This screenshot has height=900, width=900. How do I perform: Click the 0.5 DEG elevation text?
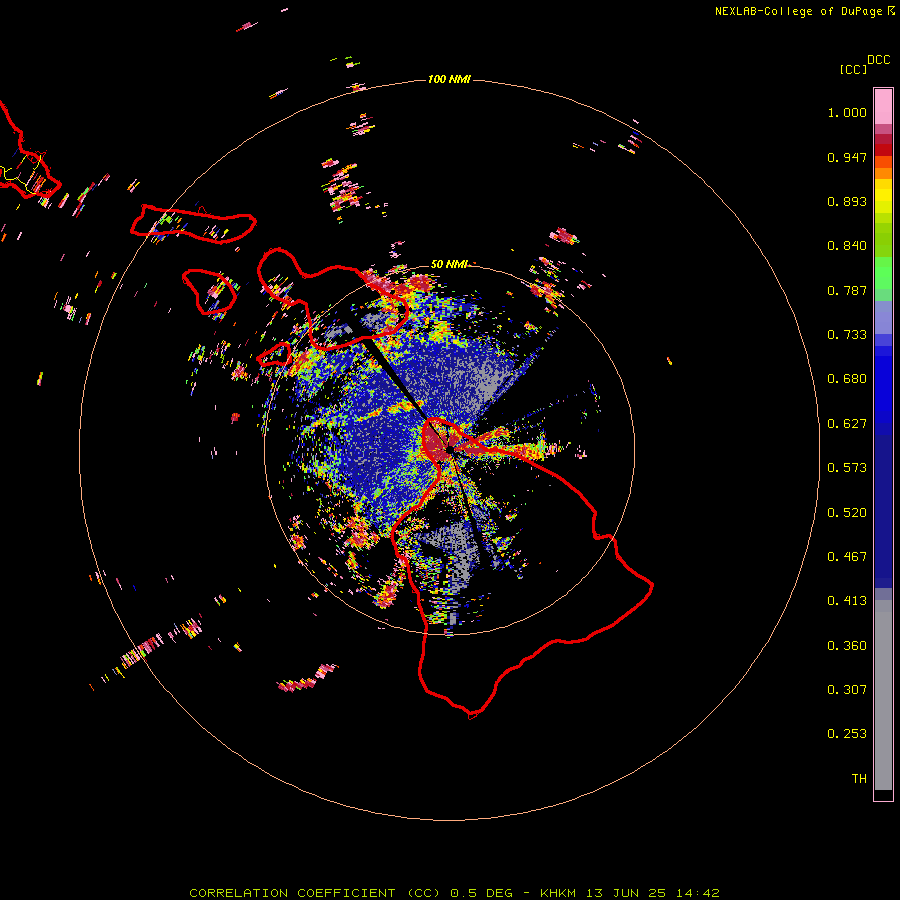(481, 893)
